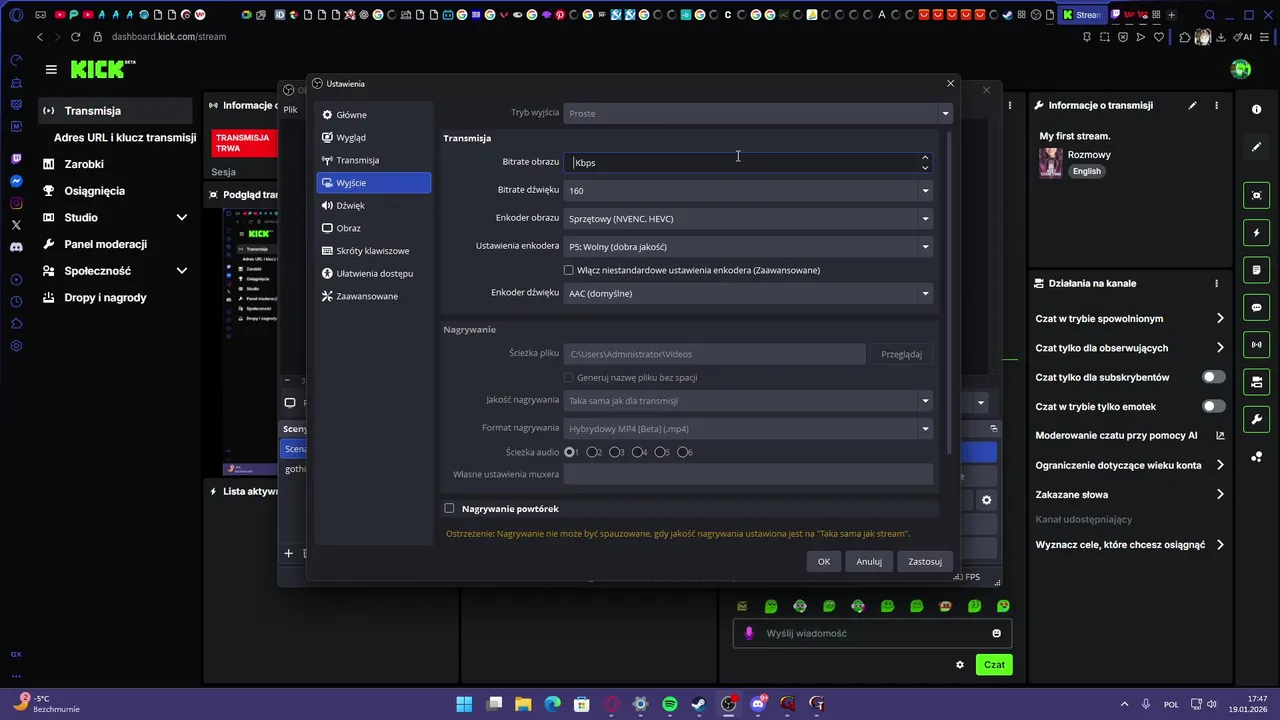The width and height of the screenshot is (1280, 720).
Task: Edit stream information with pencil icon
Action: click(1192, 105)
